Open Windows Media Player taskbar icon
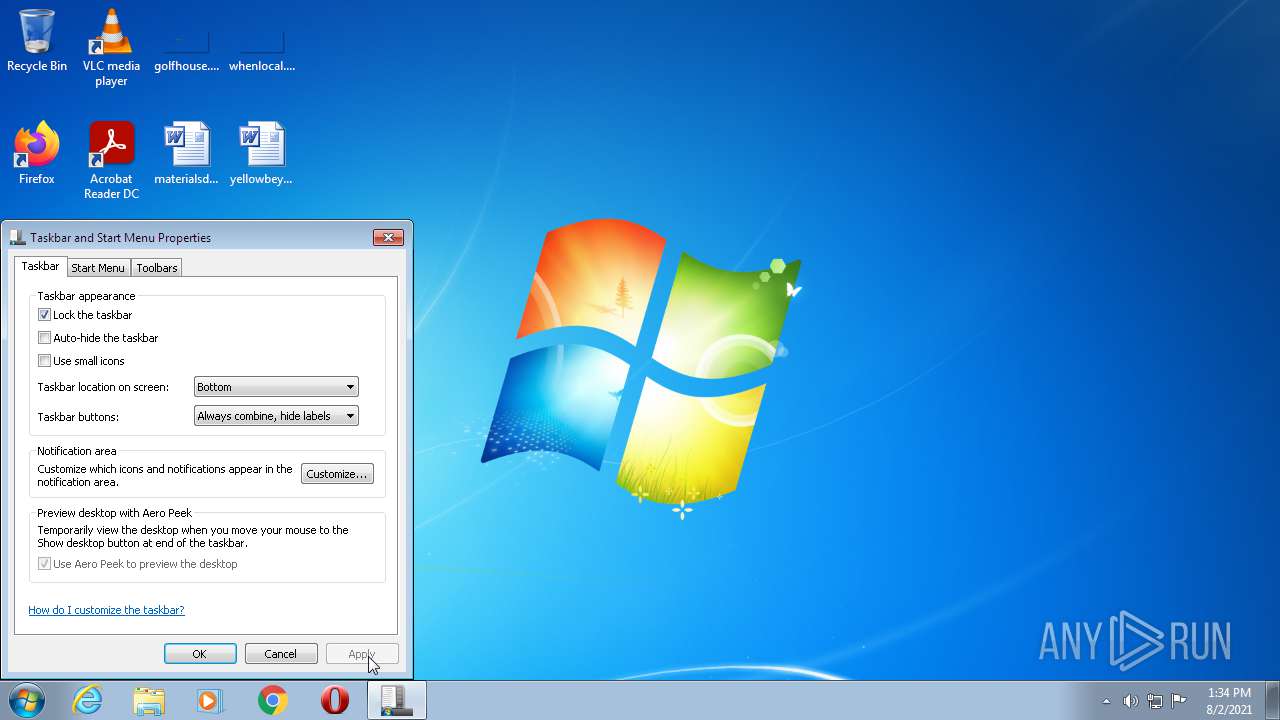Viewport: 1280px width, 720px height. pos(210,700)
